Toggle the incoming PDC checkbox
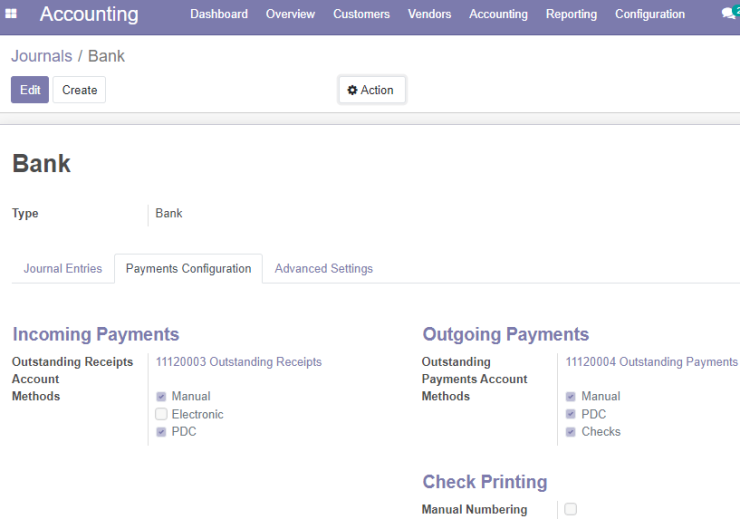Image resolution: width=740 pixels, height=519 pixels. [161, 432]
